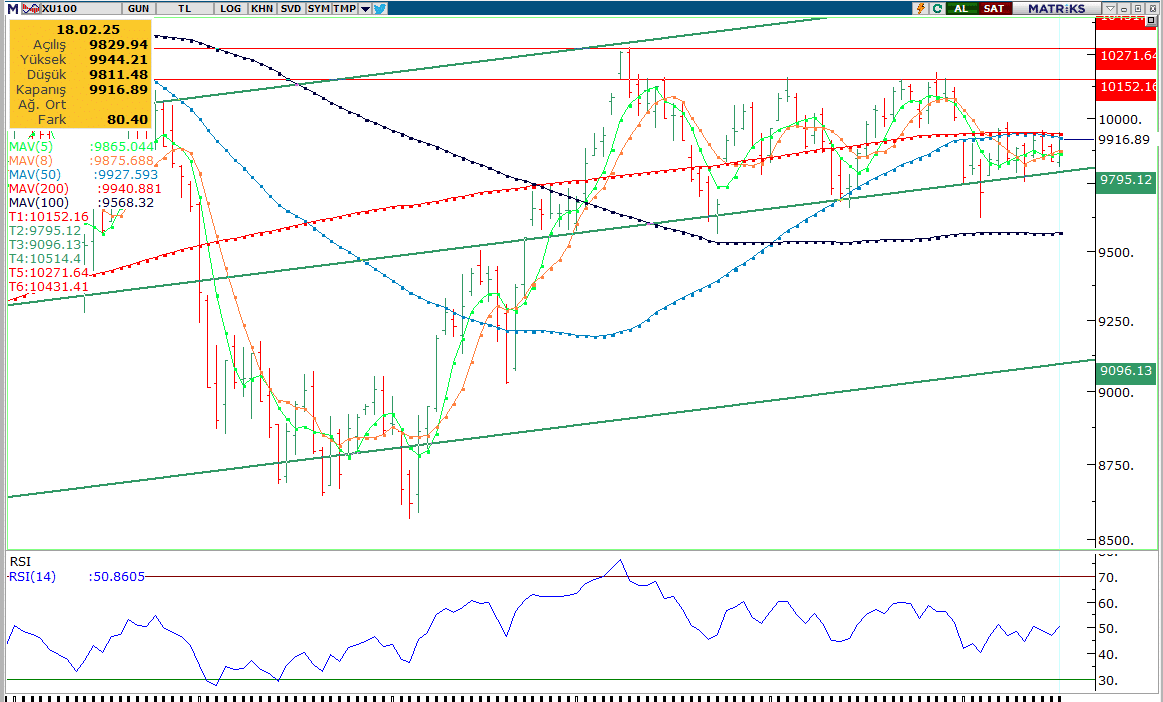Click the green AL buy button
1163x702 pixels.
tap(961, 8)
